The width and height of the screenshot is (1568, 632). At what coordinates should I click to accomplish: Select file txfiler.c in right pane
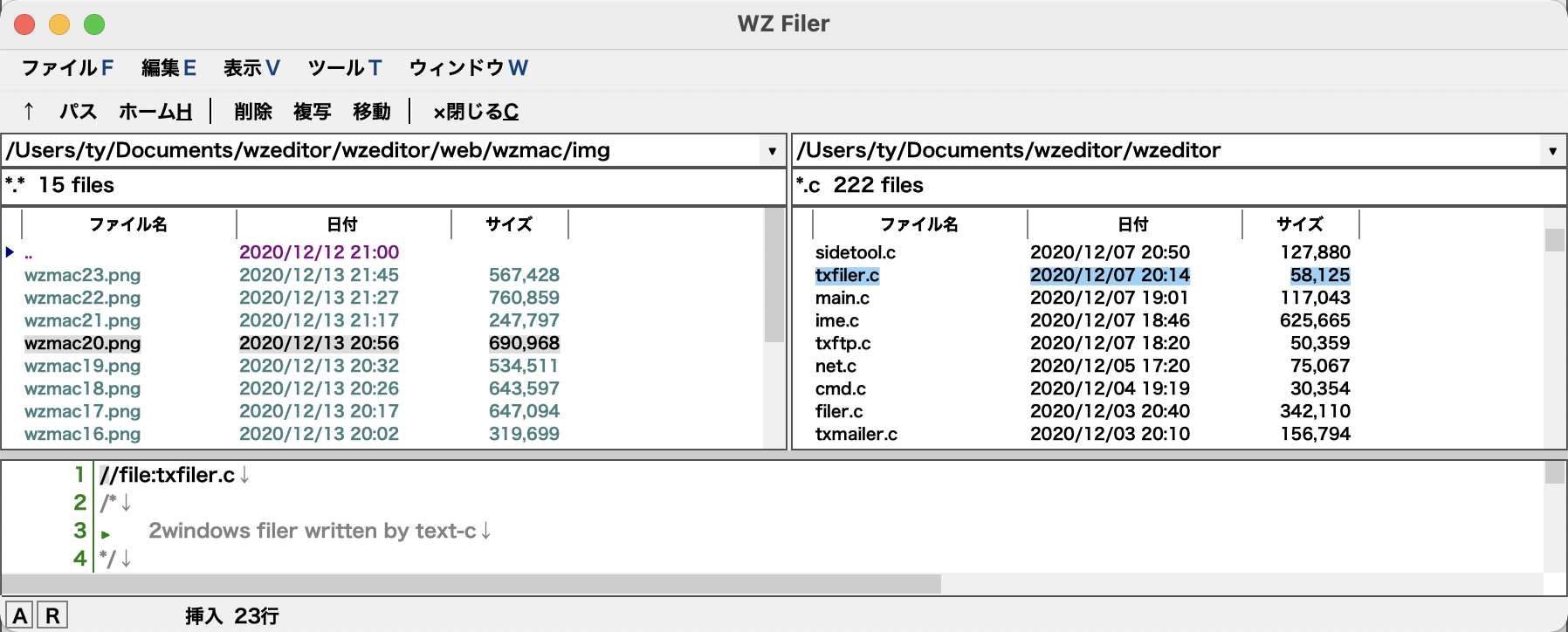(847, 275)
